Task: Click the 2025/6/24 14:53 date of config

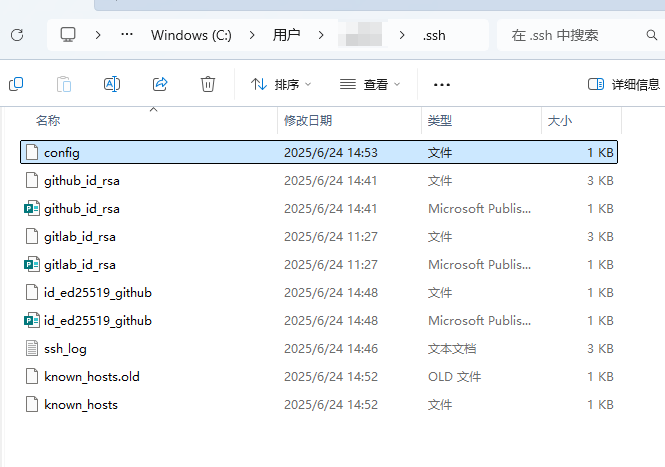Action: pyautogui.click(x=331, y=152)
